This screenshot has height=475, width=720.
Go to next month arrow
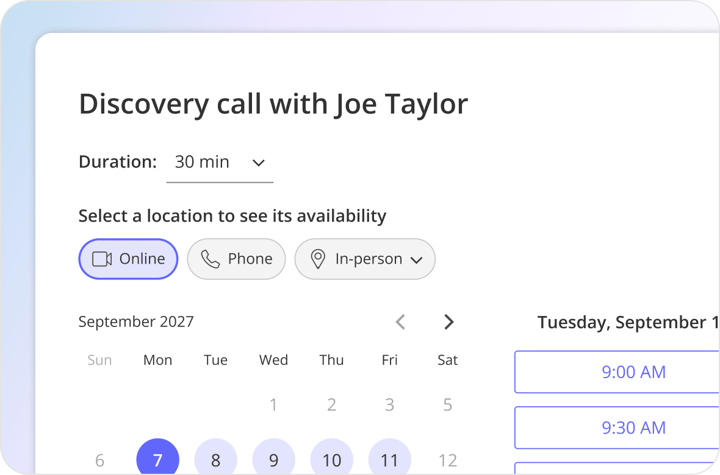coord(449,322)
